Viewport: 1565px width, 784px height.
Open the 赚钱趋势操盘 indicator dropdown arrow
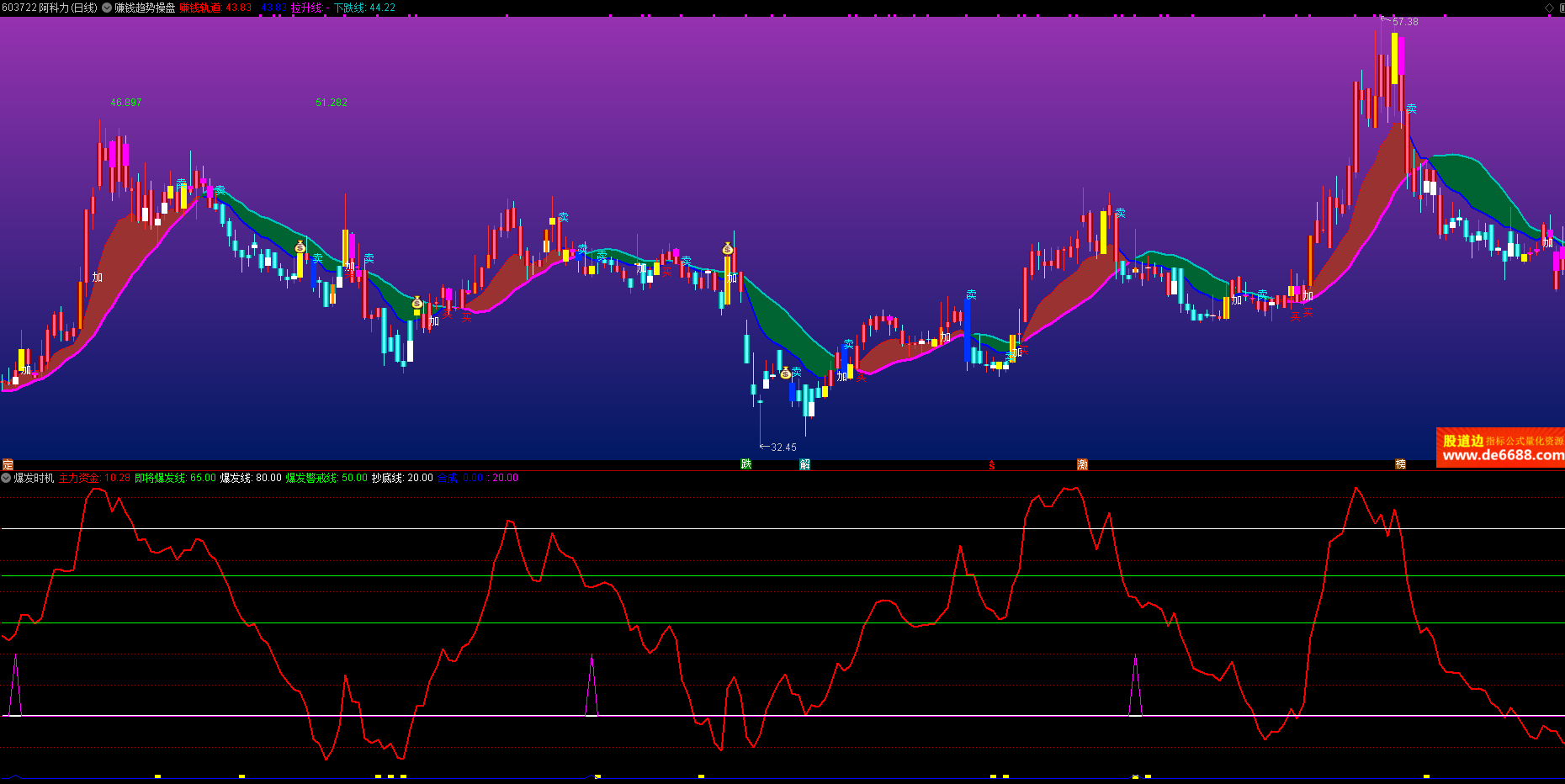click(x=107, y=8)
